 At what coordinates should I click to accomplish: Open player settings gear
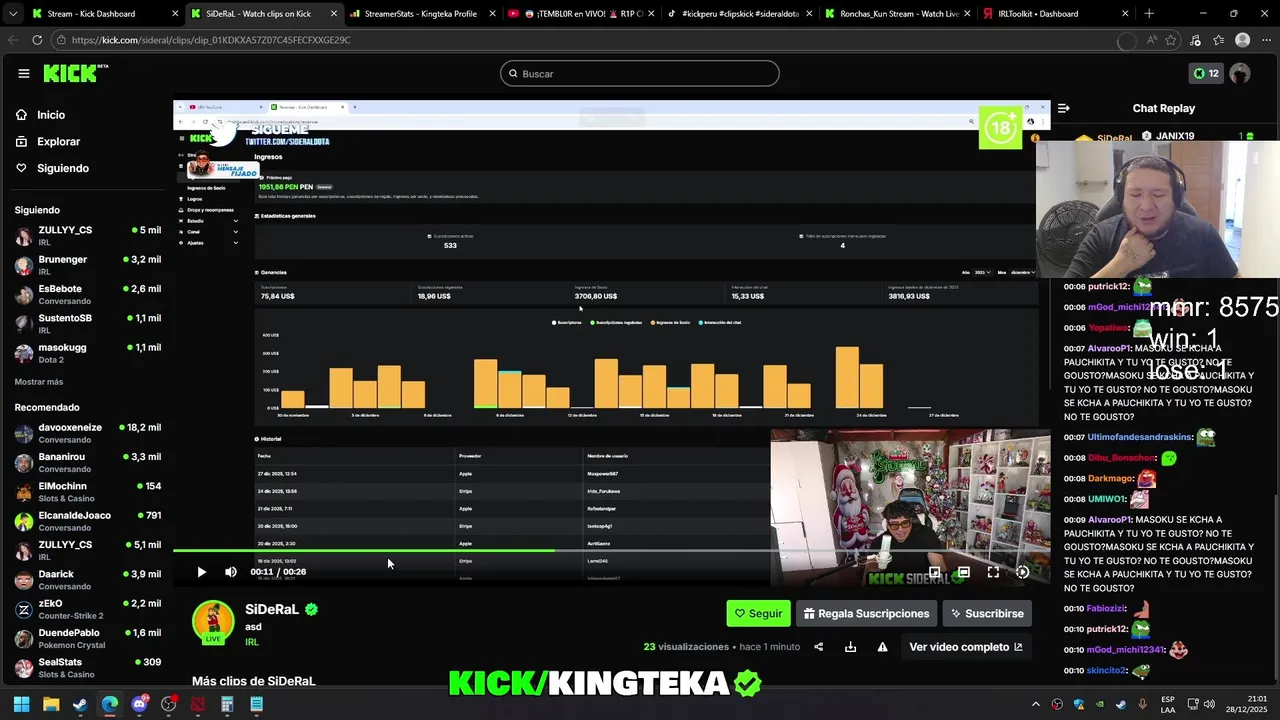point(1022,572)
